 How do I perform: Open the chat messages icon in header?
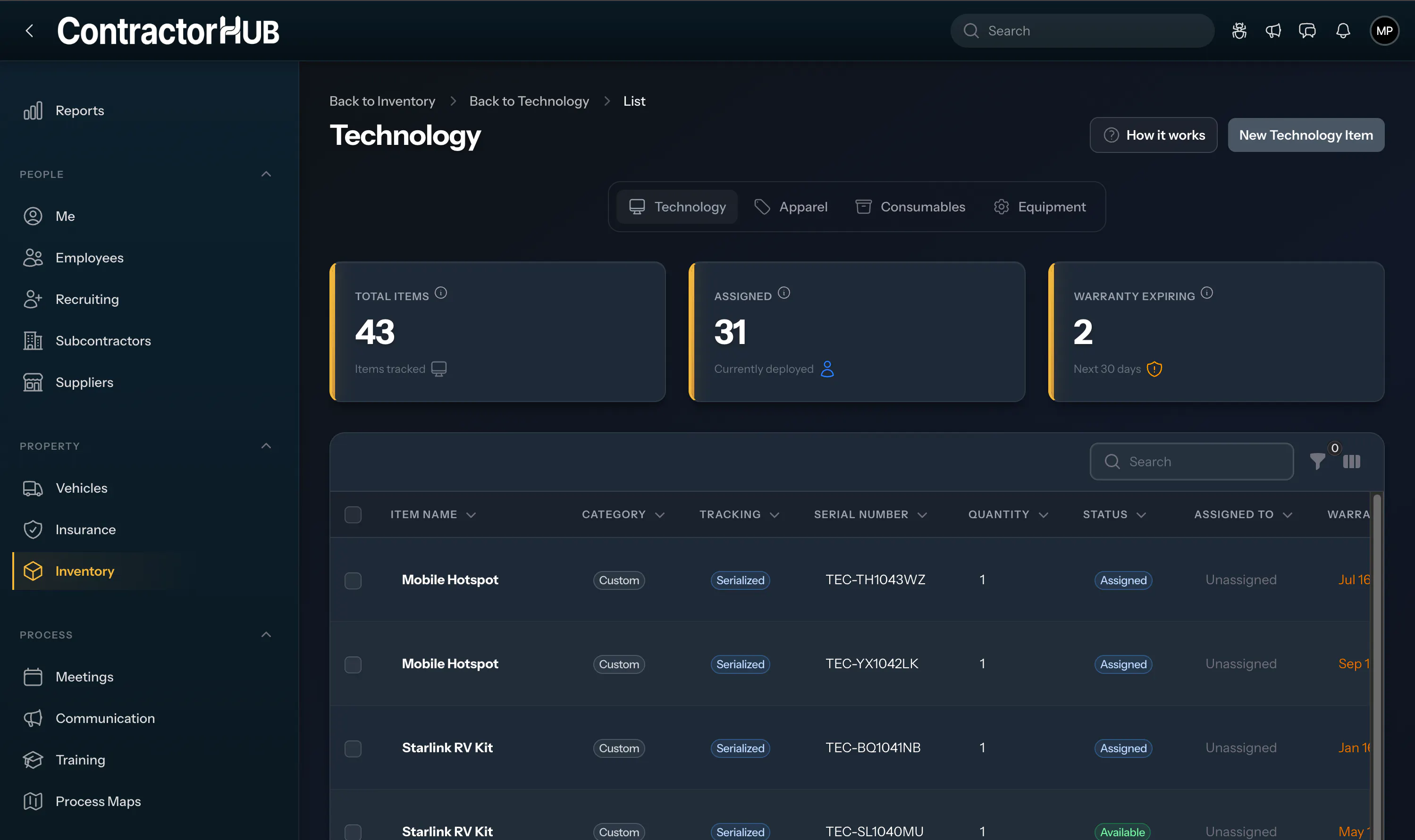pyautogui.click(x=1307, y=31)
